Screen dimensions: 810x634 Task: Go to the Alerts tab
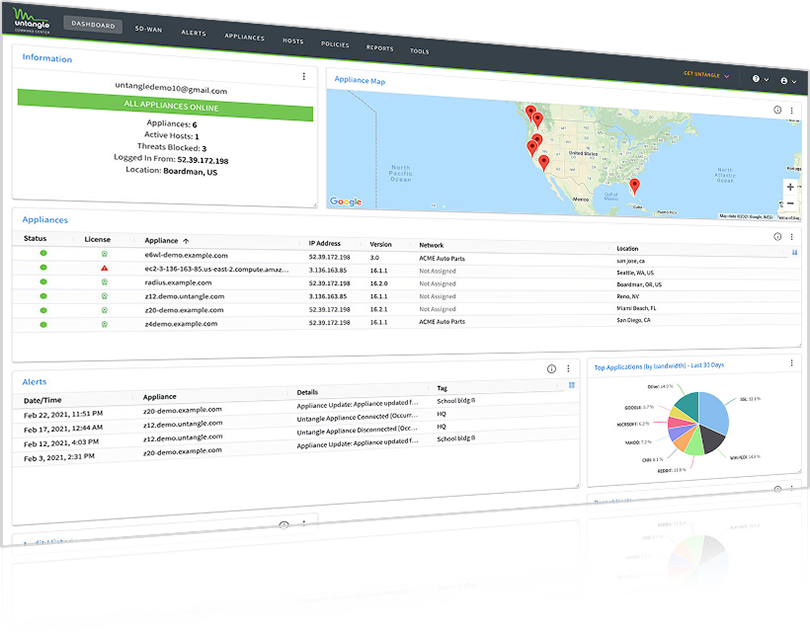click(193, 33)
